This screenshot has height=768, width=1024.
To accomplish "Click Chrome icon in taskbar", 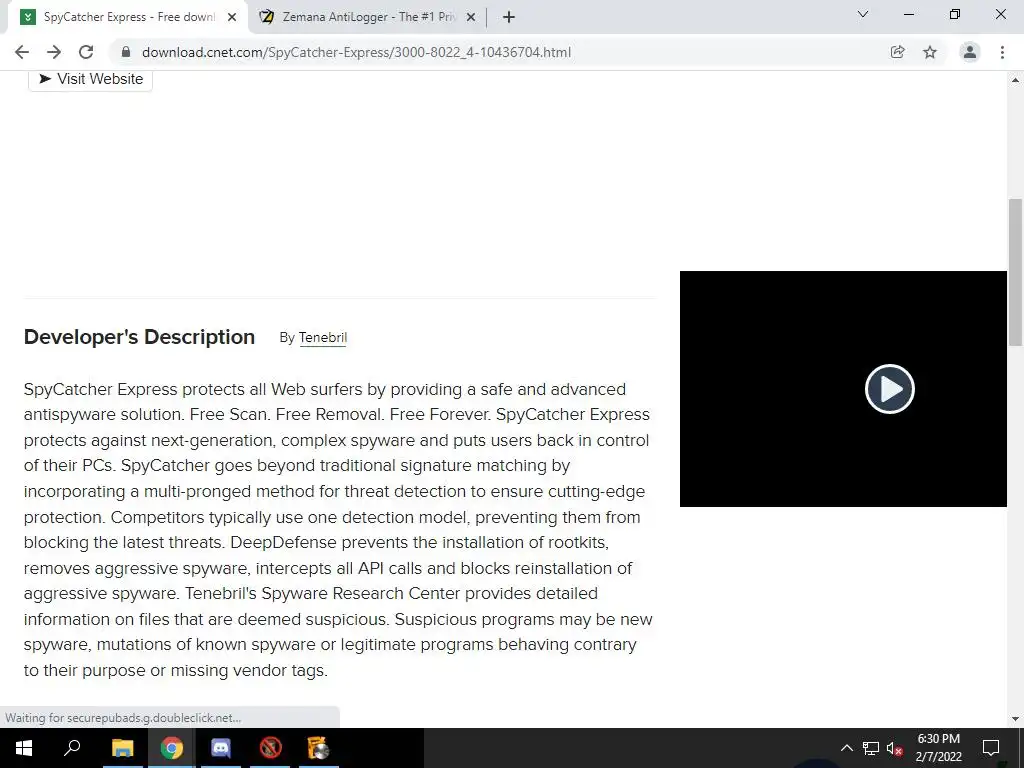I will coord(172,748).
